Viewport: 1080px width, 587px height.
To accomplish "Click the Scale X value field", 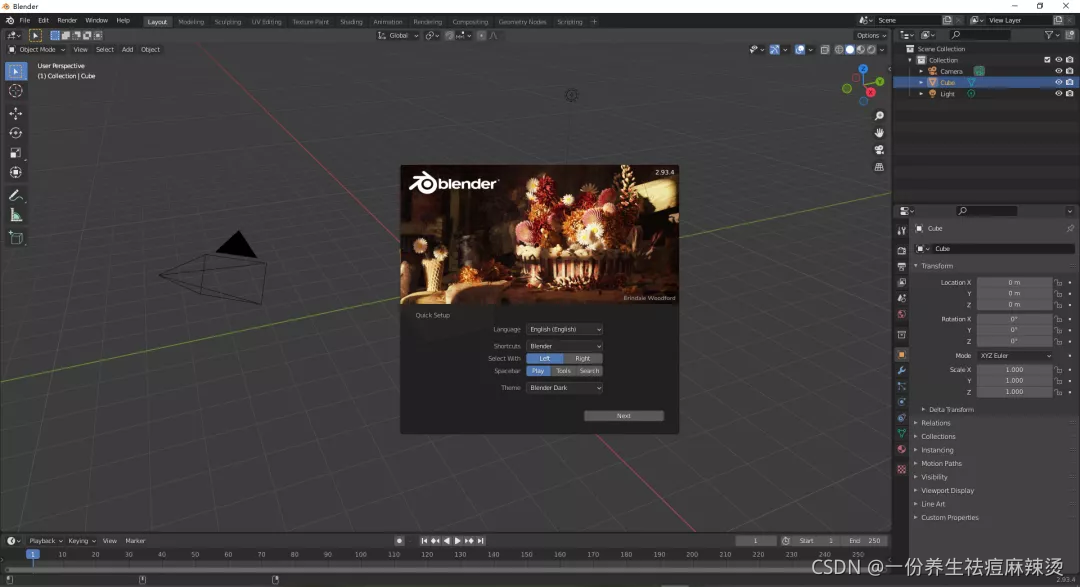I will (1015, 370).
